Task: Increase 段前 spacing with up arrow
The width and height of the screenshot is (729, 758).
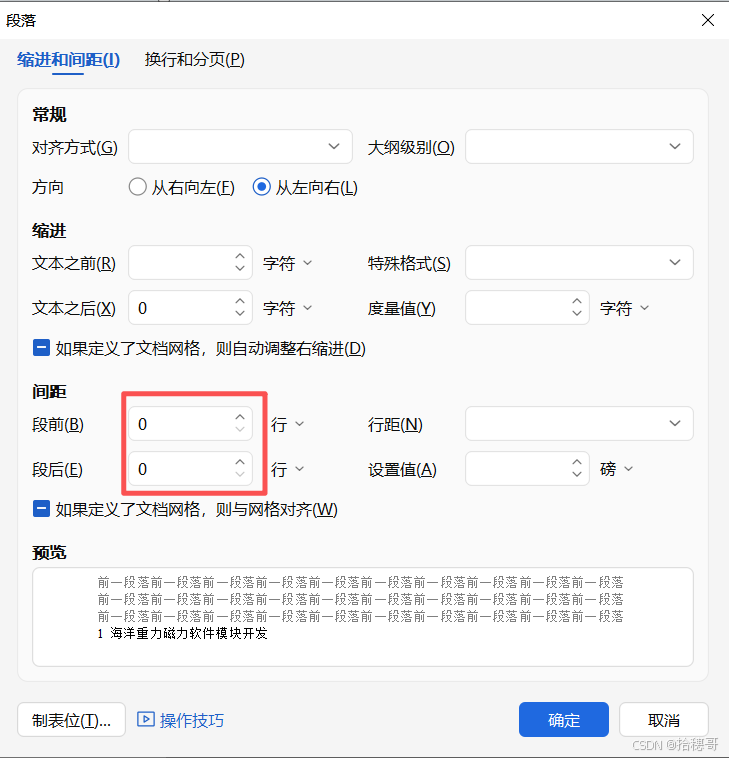Action: tap(240, 417)
